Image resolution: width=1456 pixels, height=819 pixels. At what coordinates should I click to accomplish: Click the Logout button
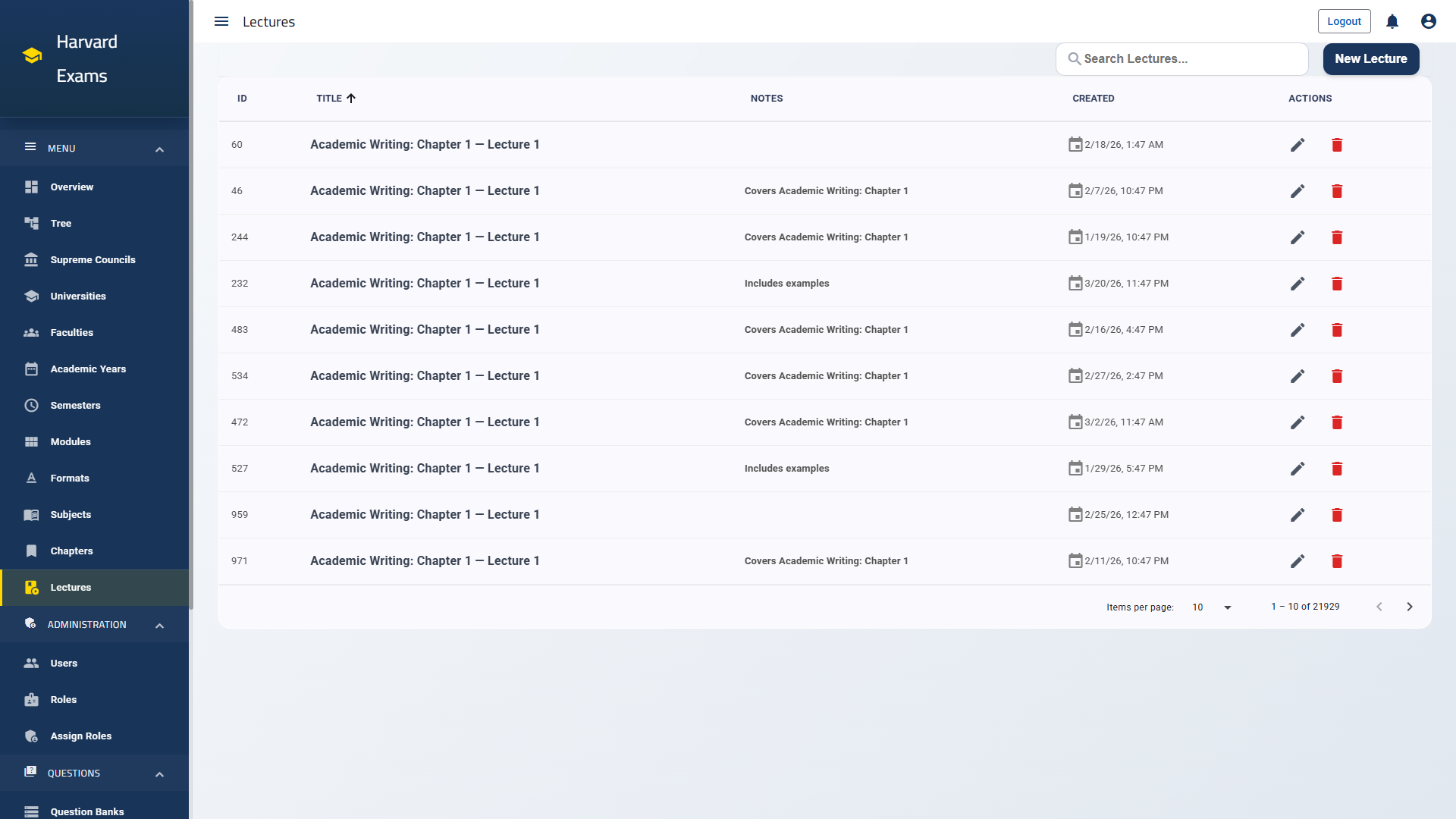click(x=1344, y=21)
